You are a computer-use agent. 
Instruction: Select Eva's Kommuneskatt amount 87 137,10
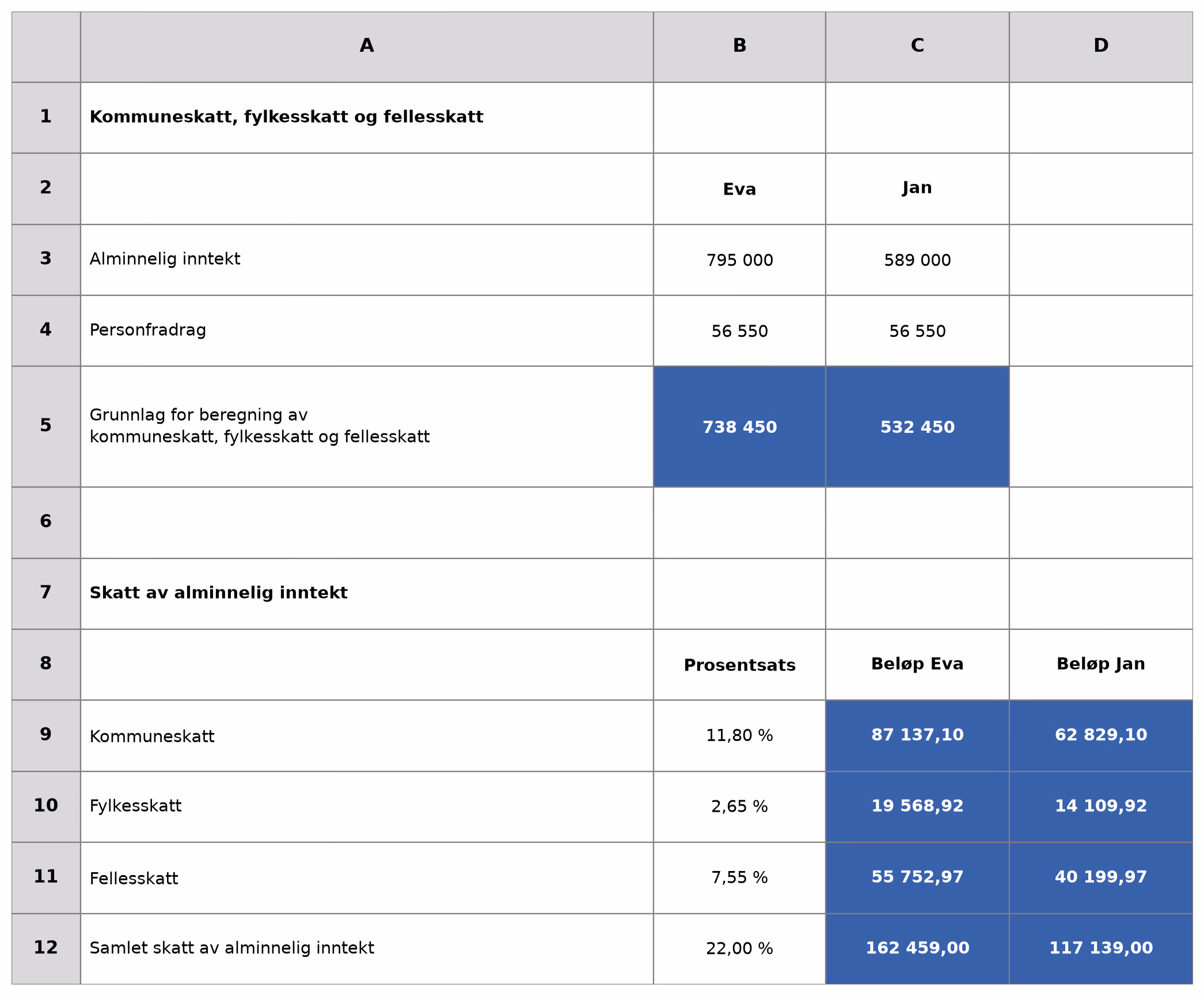pos(917,736)
